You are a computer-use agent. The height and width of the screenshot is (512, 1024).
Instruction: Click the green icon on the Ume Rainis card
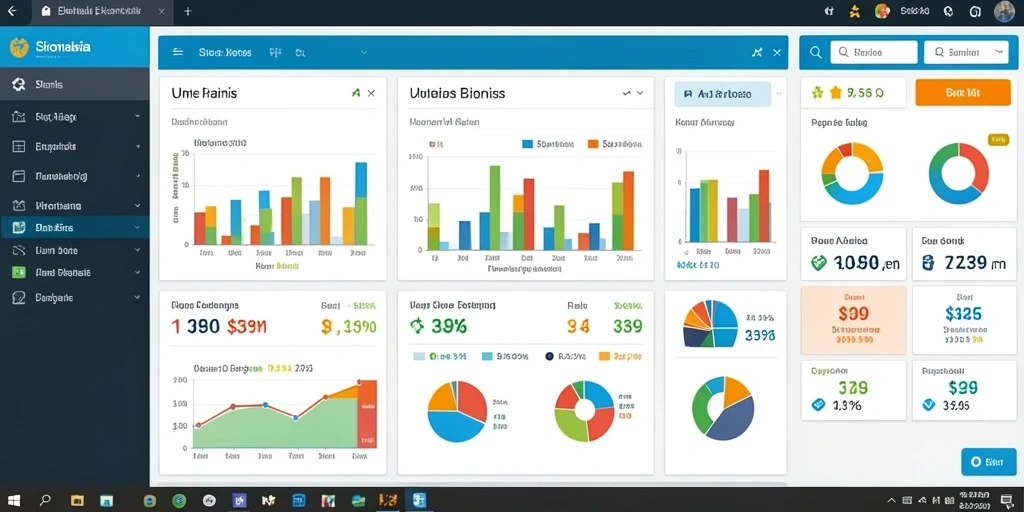pos(355,93)
